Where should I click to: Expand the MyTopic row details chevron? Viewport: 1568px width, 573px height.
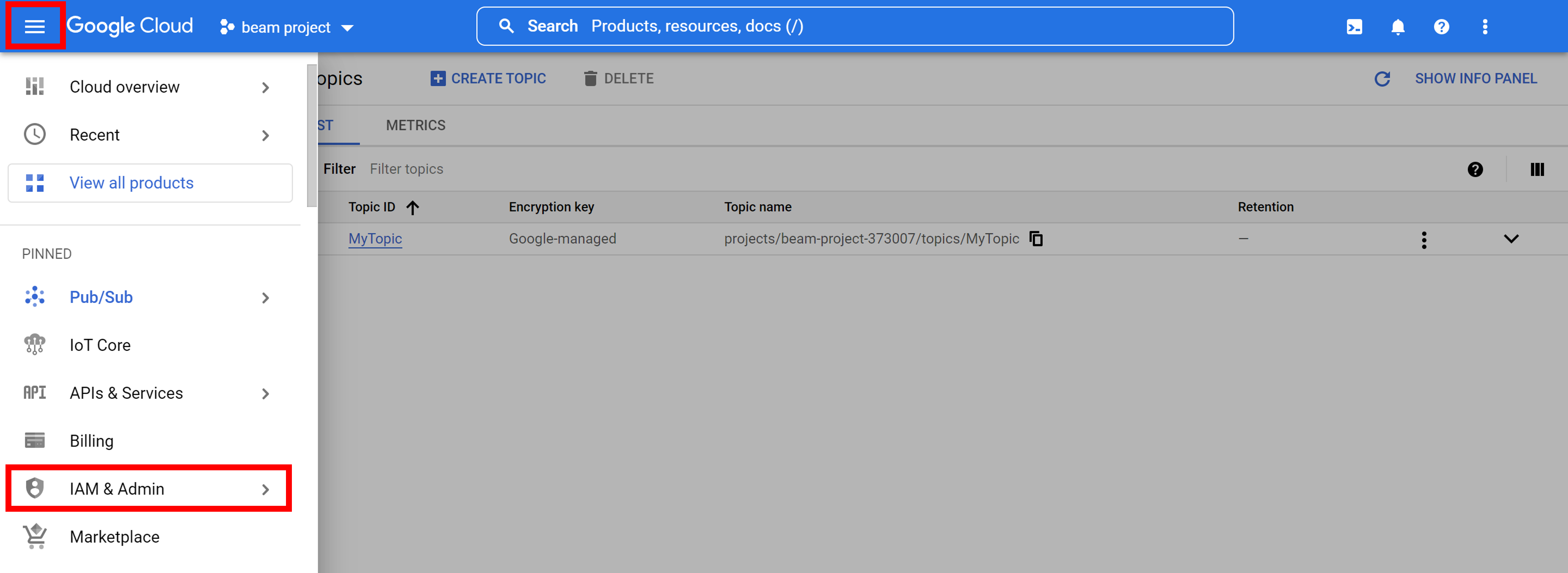1511,239
